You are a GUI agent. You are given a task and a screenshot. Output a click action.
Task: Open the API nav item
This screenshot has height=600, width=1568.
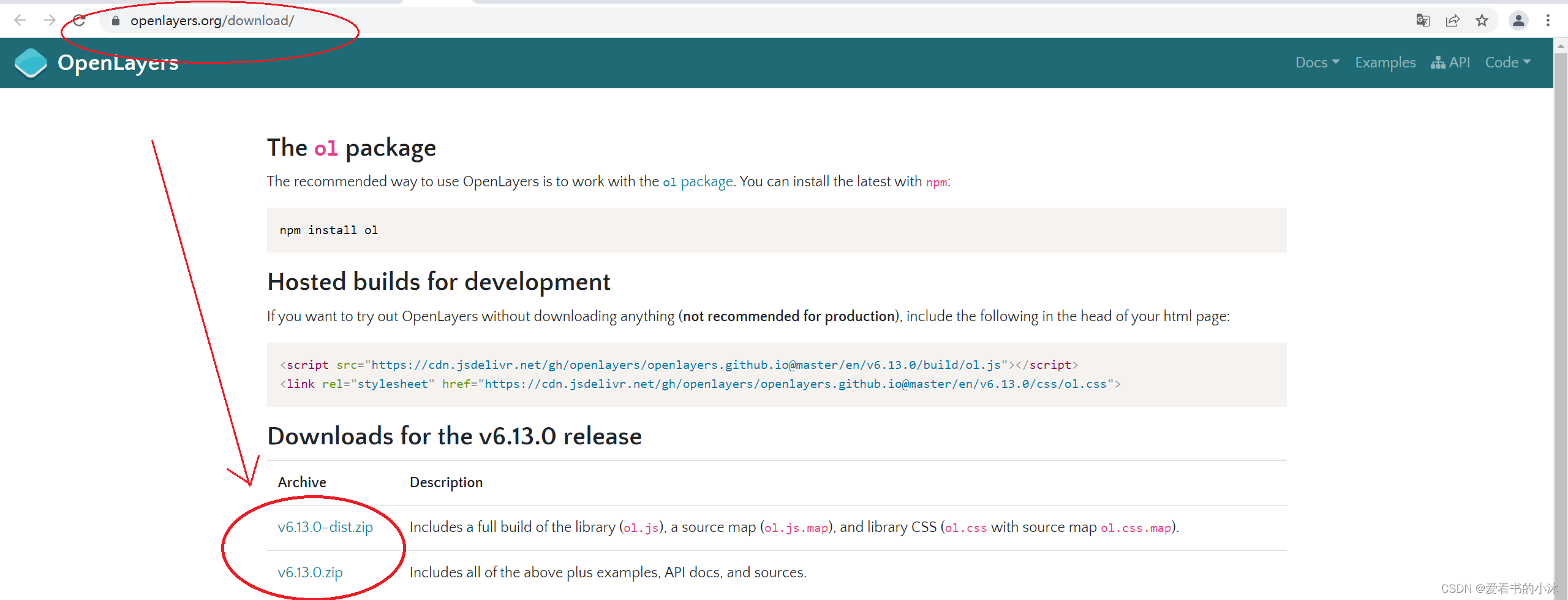coord(1450,63)
